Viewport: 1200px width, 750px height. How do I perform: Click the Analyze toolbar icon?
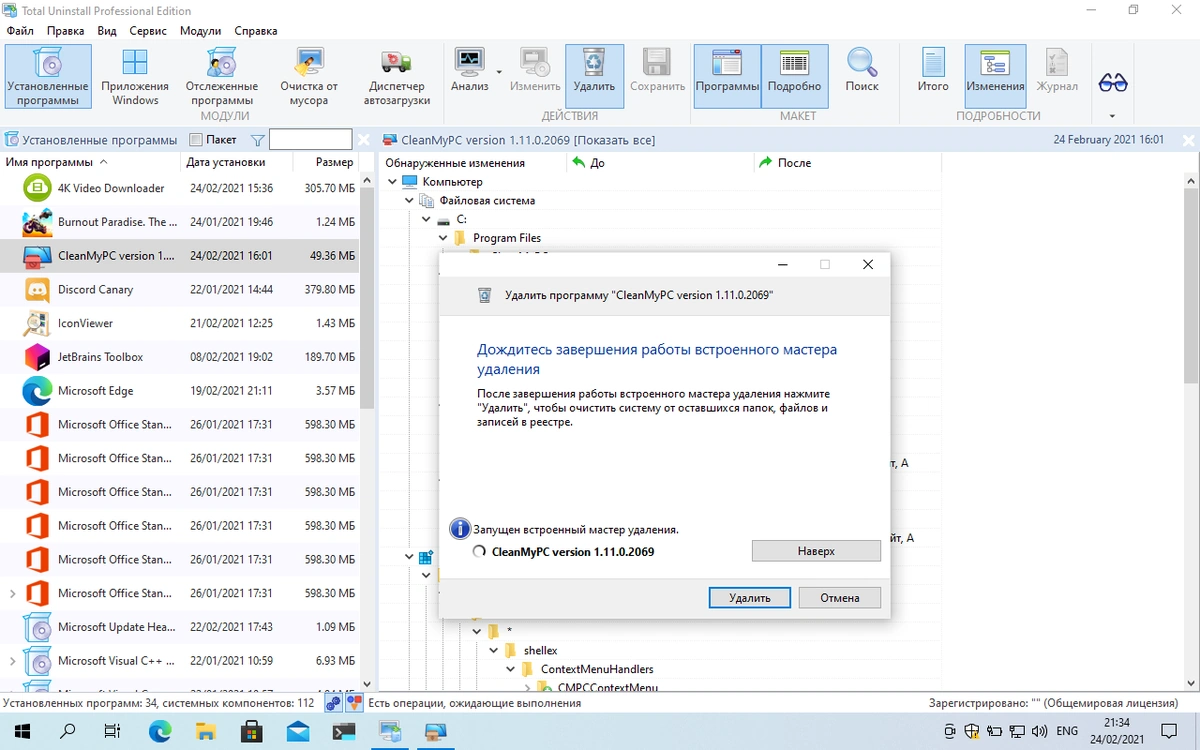point(469,70)
